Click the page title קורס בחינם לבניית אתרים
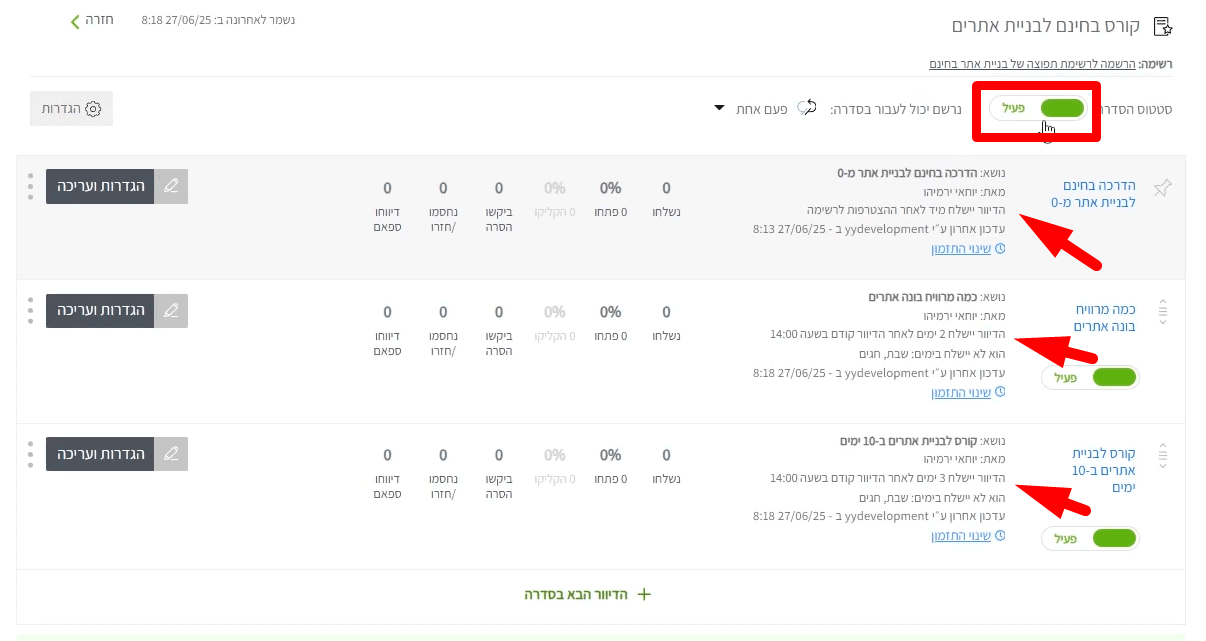This screenshot has width=1206, height=641. [1046, 26]
